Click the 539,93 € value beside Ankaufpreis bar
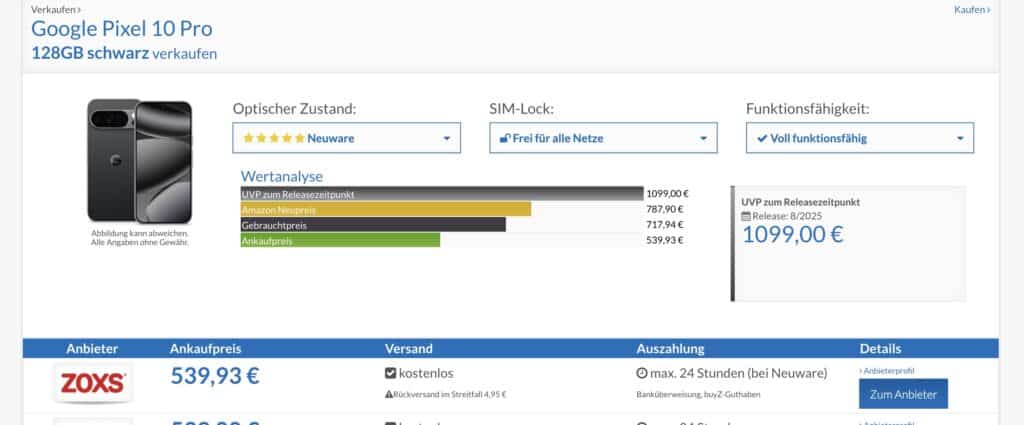Screen dimensions: 1024x425 (665, 240)
